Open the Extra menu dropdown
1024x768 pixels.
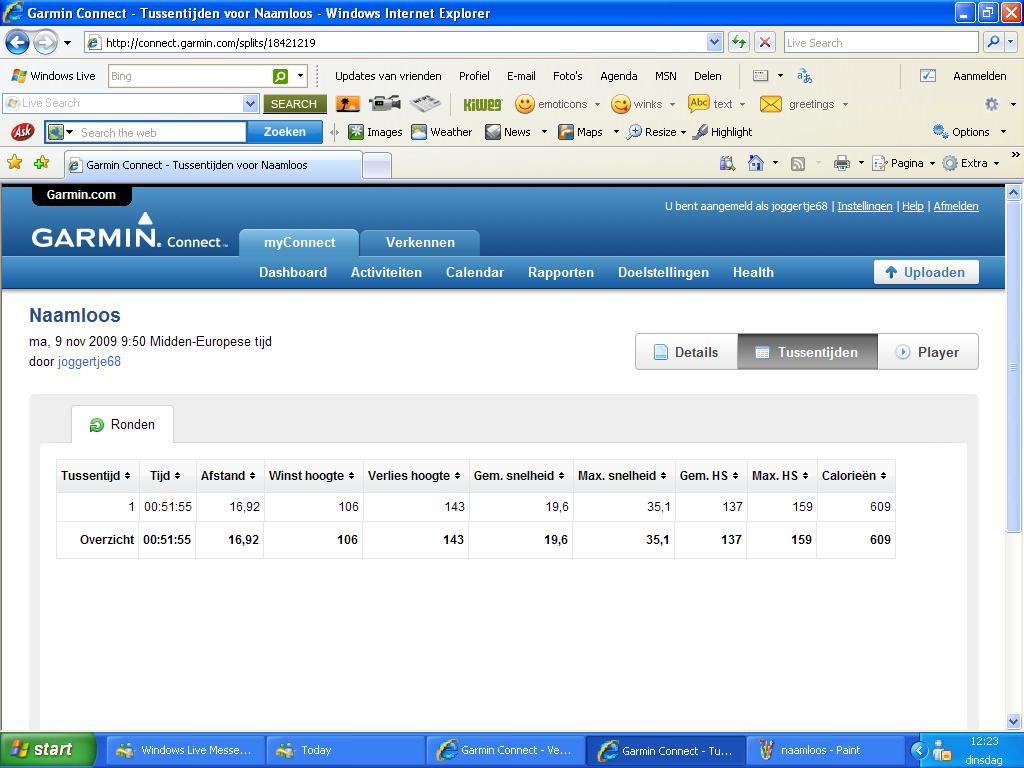pyautogui.click(x=996, y=163)
